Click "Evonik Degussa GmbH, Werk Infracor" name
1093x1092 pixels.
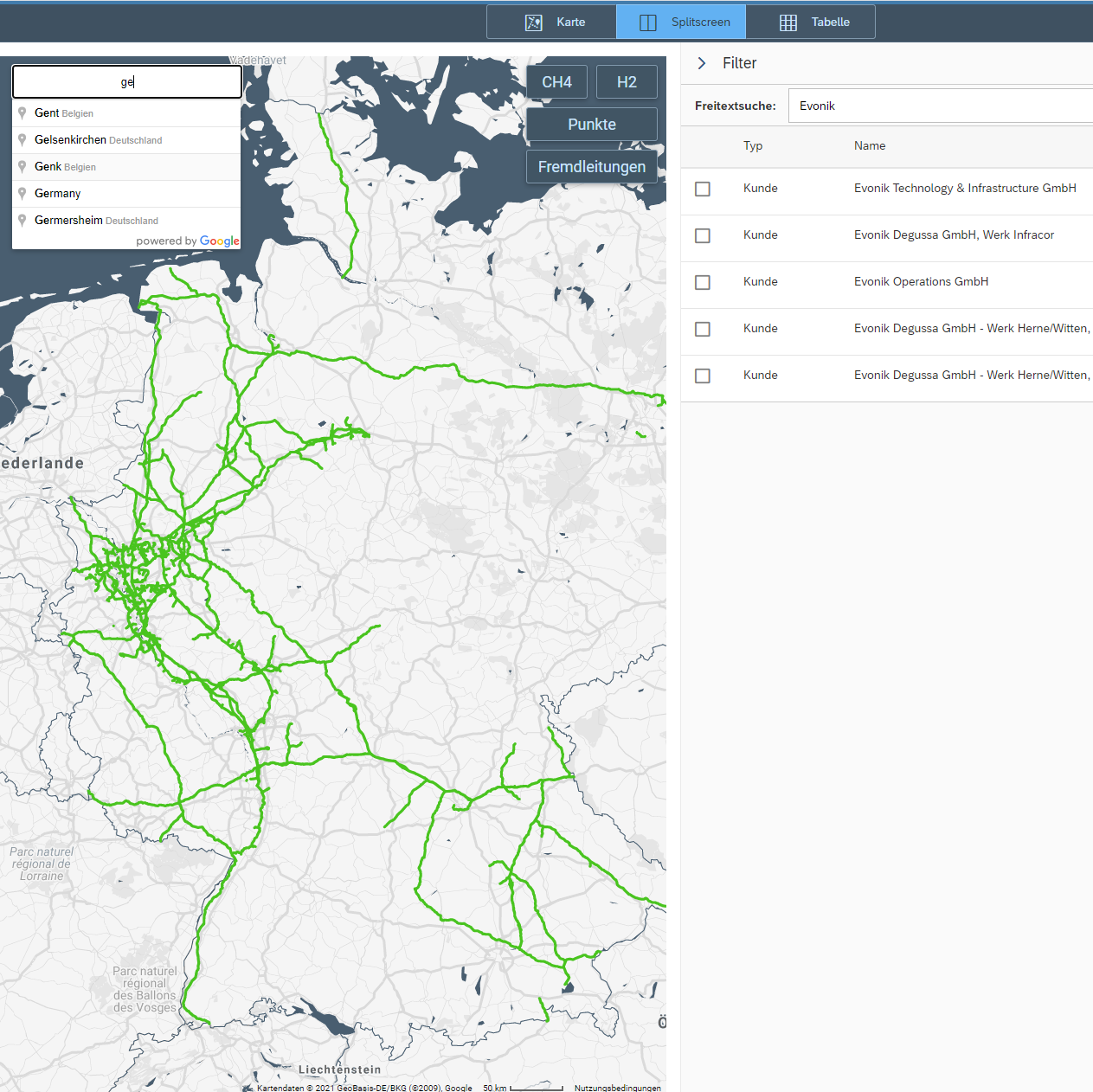coord(954,234)
